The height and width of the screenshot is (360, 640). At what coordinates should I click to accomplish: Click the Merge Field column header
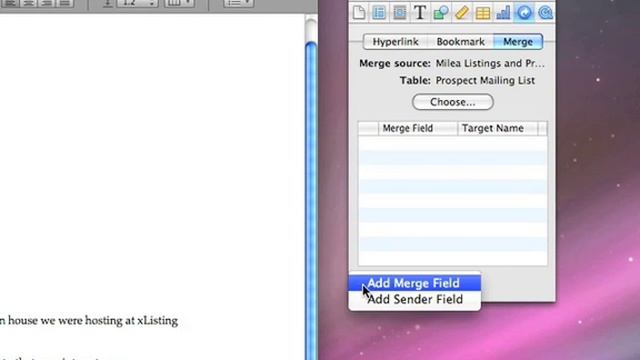tap(418, 128)
